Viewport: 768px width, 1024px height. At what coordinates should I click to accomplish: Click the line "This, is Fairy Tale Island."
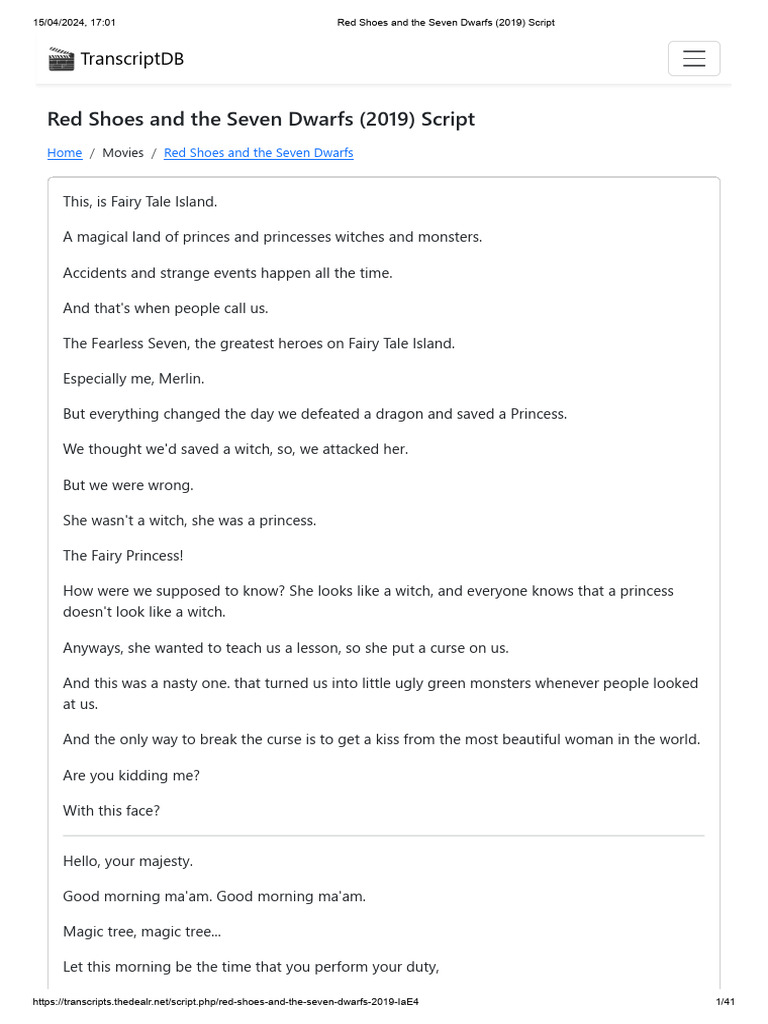click(140, 202)
